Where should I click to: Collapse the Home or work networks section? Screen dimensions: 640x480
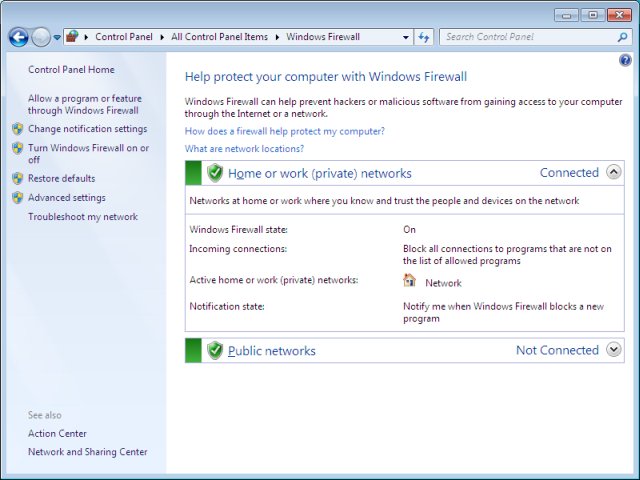coord(613,172)
